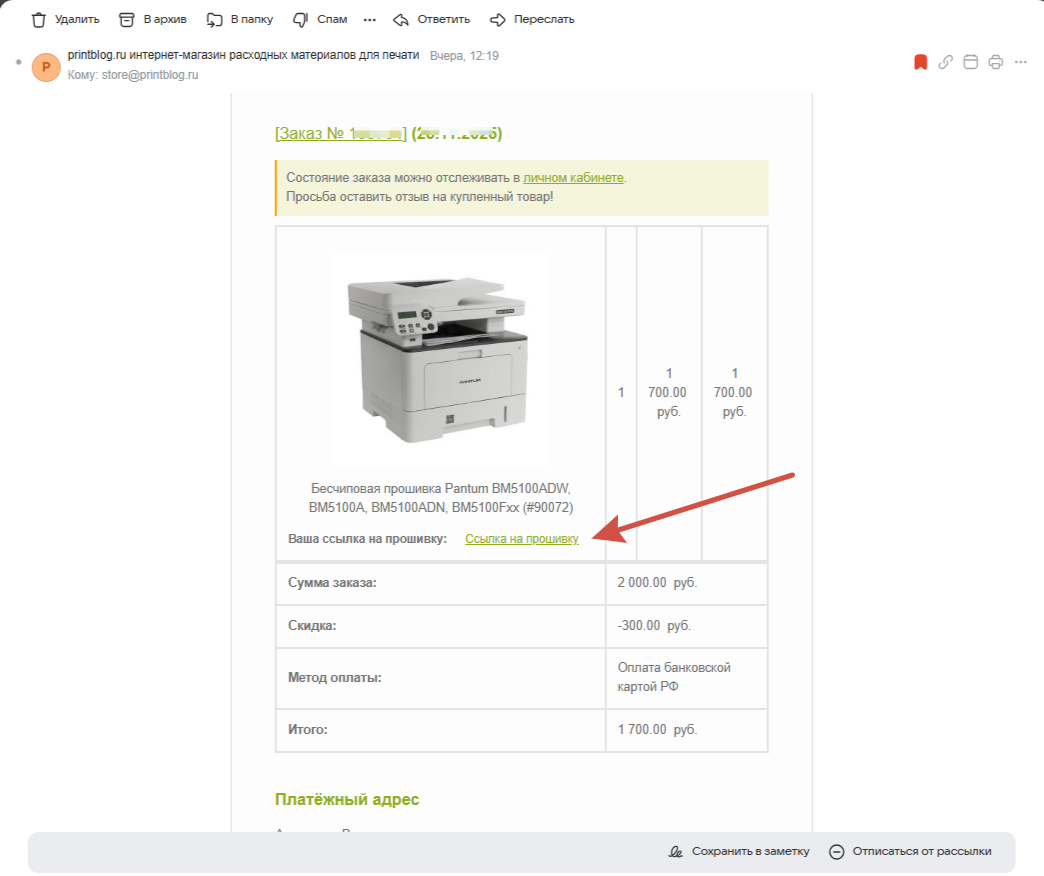The width and height of the screenshot is (1044, 876).
Task: Toggle the red bookmark flag
Action: (x=920, y=62)
